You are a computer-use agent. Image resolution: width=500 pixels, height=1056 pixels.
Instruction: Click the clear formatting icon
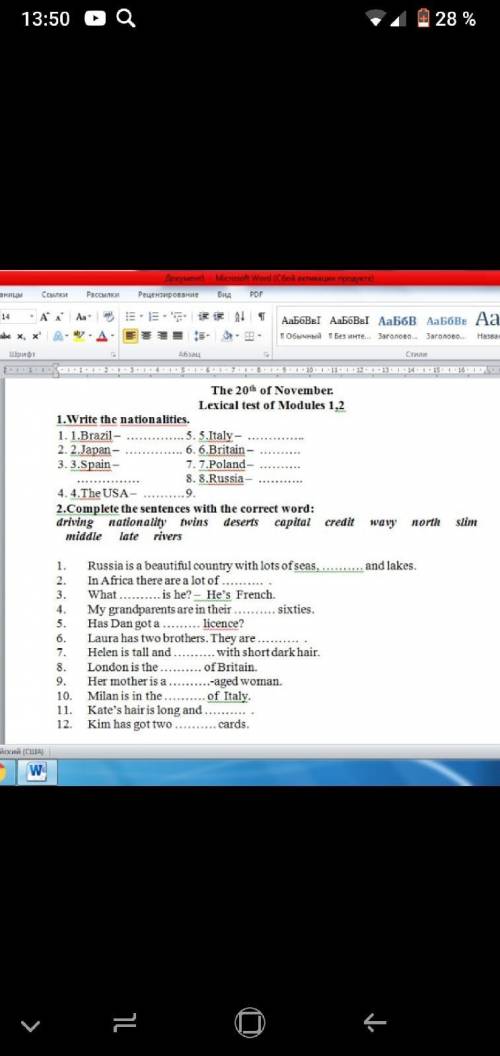(109, 317)
